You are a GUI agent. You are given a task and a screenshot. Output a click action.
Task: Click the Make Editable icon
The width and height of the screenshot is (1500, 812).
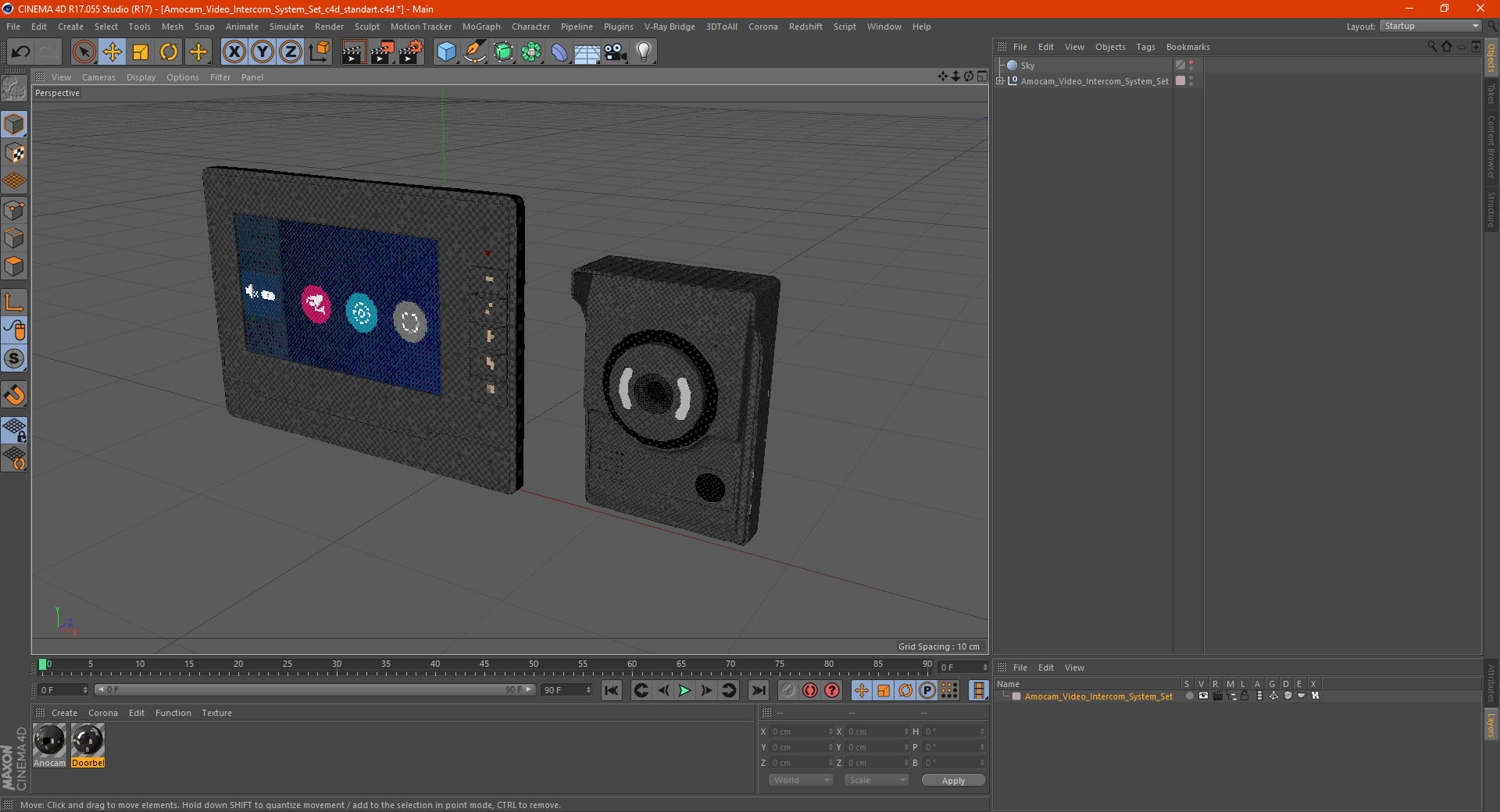(14, 89)
